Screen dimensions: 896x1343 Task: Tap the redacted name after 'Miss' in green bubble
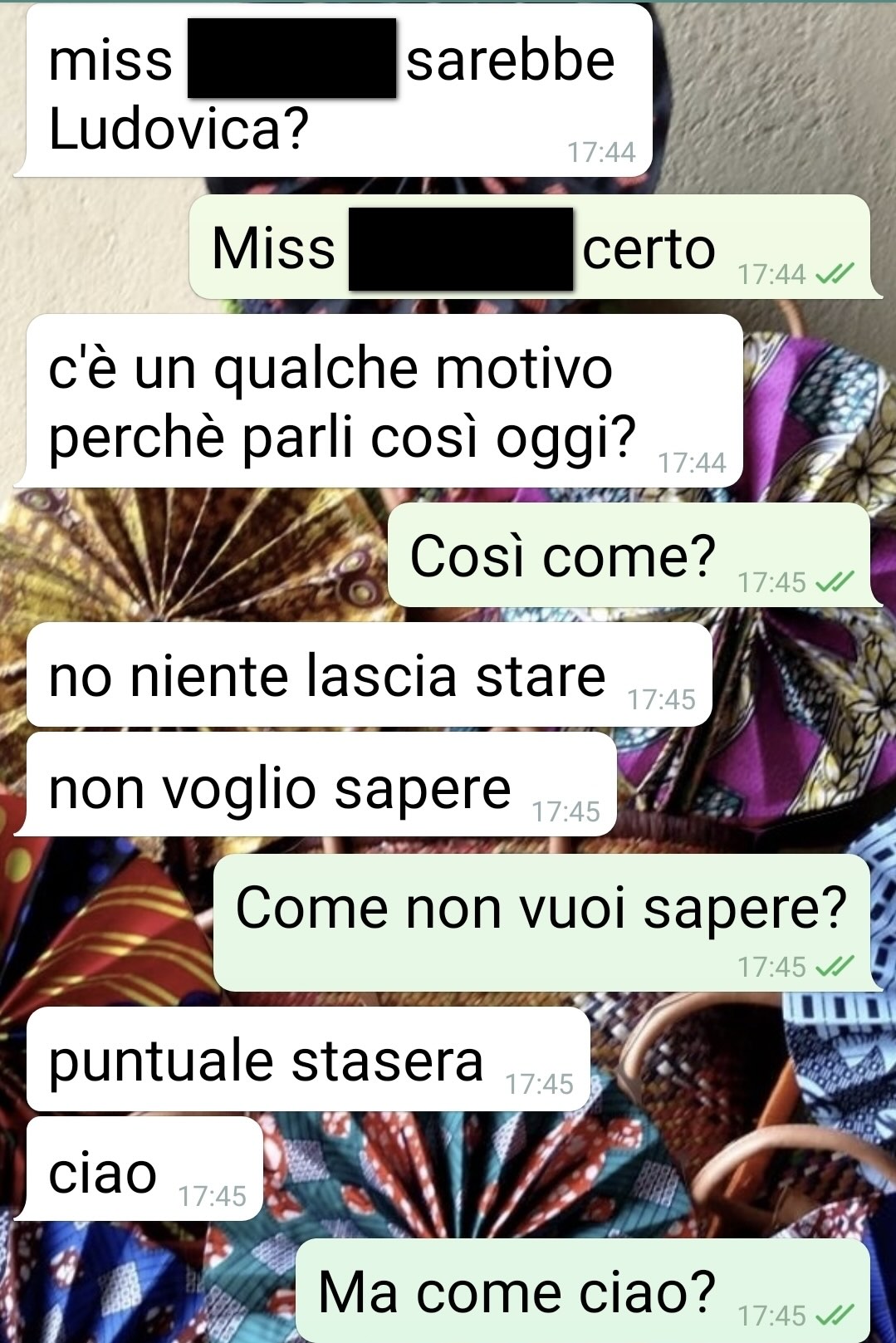(x=461, y=249)
